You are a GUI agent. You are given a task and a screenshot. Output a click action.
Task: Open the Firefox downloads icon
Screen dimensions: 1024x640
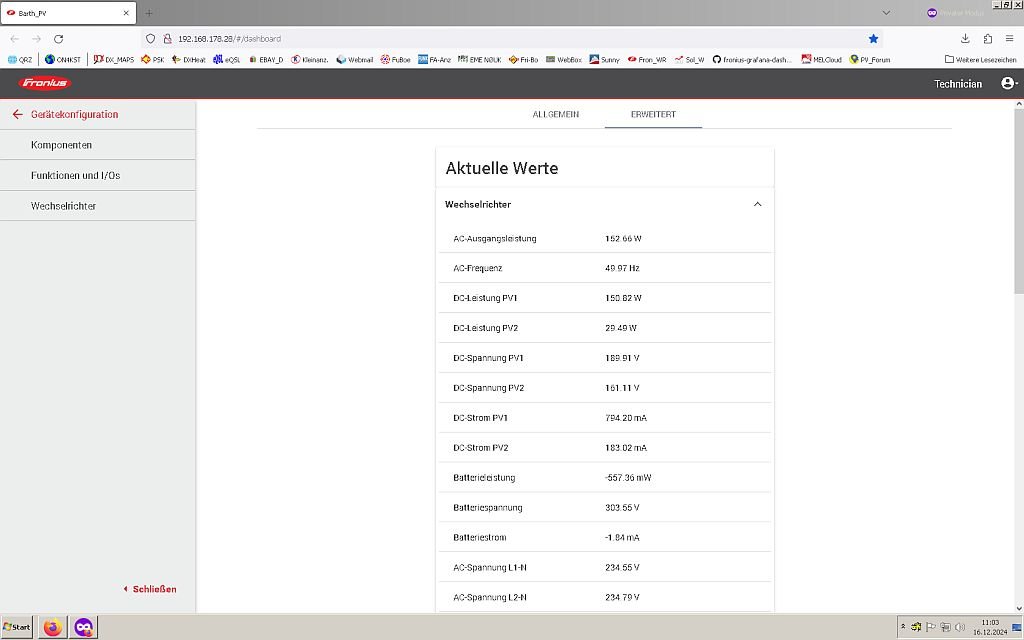pos(965,39)
